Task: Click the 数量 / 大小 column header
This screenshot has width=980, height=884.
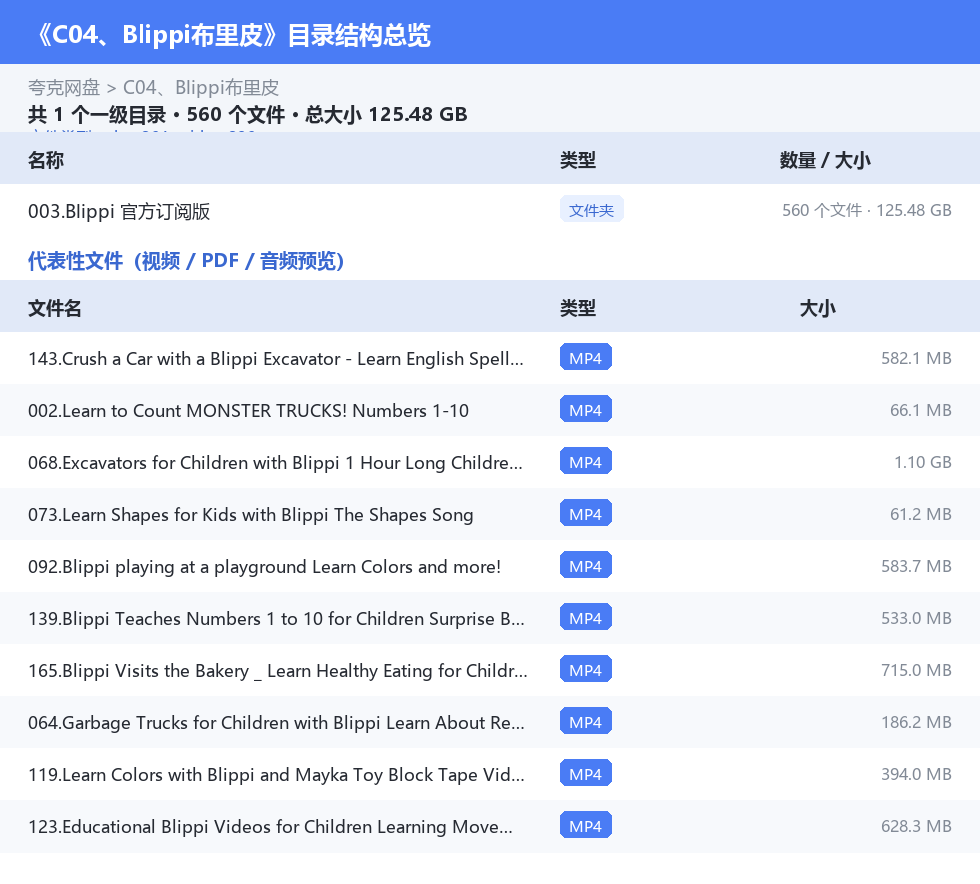Action: (824, 160)
